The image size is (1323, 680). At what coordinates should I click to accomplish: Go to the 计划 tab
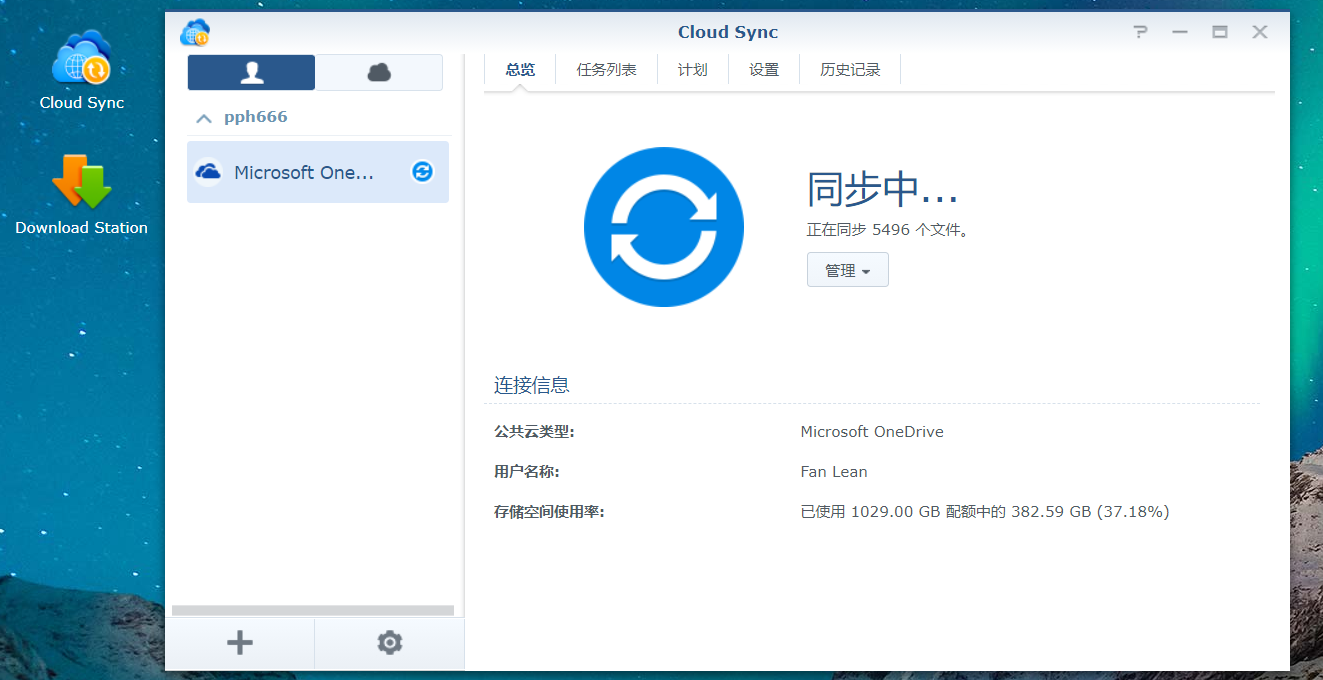[x=692, y=70]
